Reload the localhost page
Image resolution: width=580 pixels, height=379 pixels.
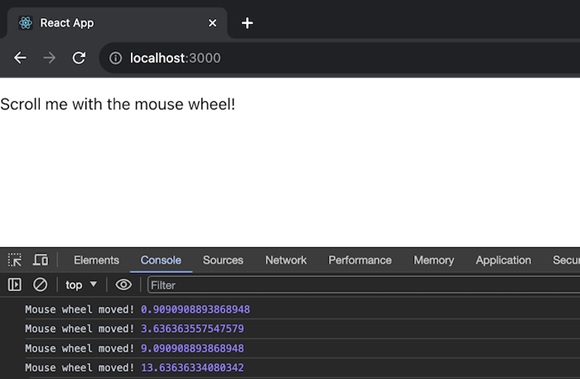[x=79, y=58]
